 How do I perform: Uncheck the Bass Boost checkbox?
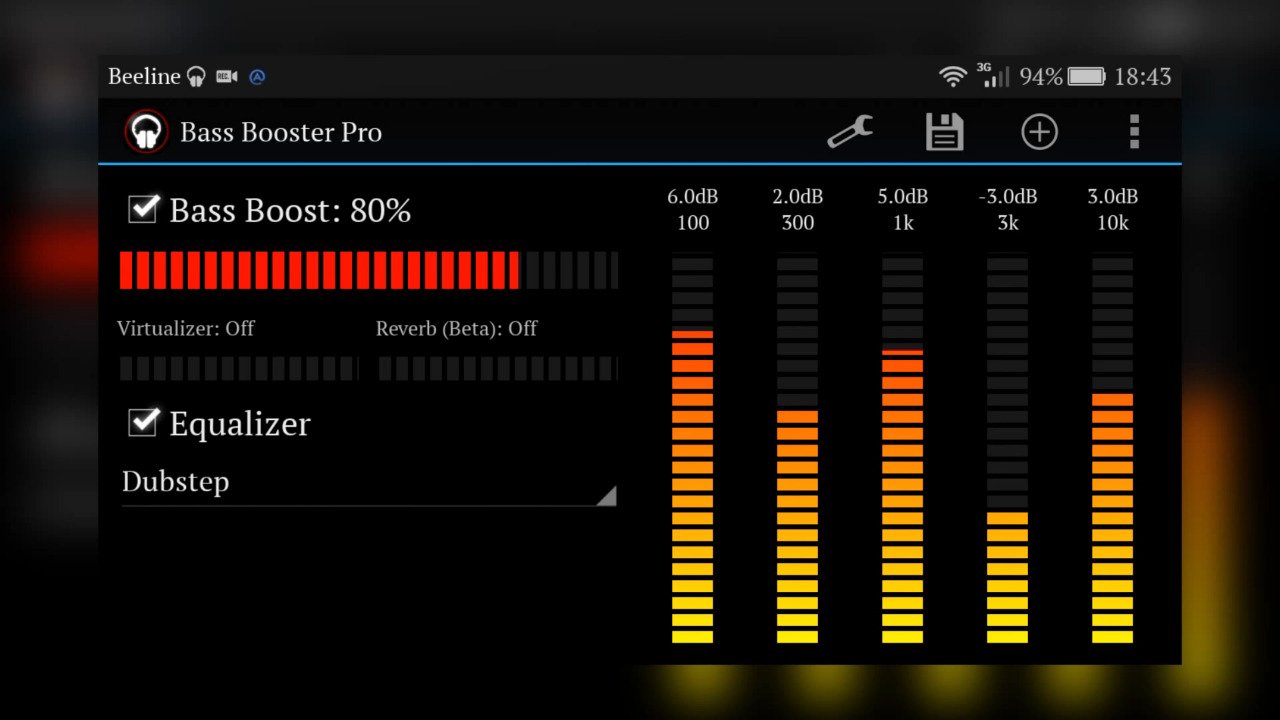click(x=144, y=209)
